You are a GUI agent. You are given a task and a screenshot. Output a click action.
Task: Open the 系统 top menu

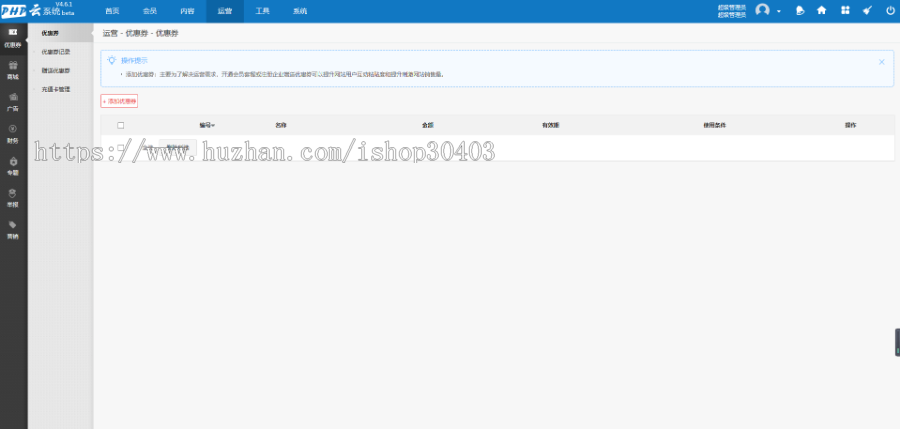pos(300,11)
